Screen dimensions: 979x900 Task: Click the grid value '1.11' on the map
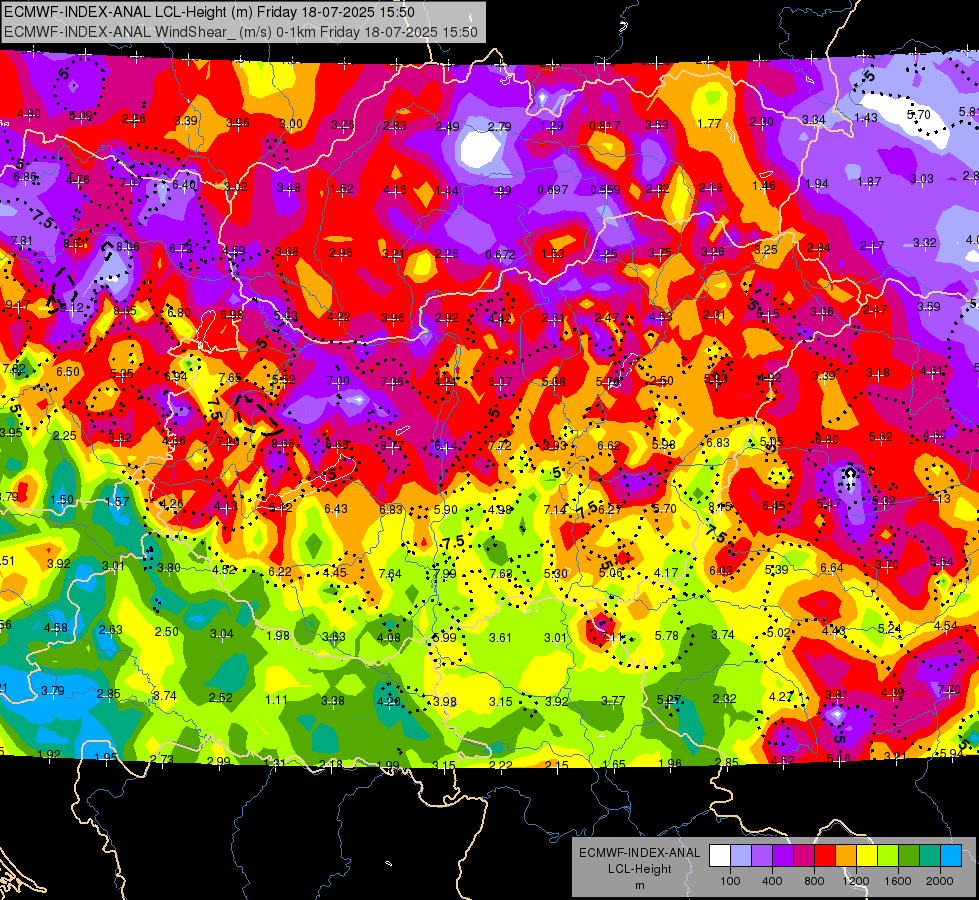tap(277, 700)
